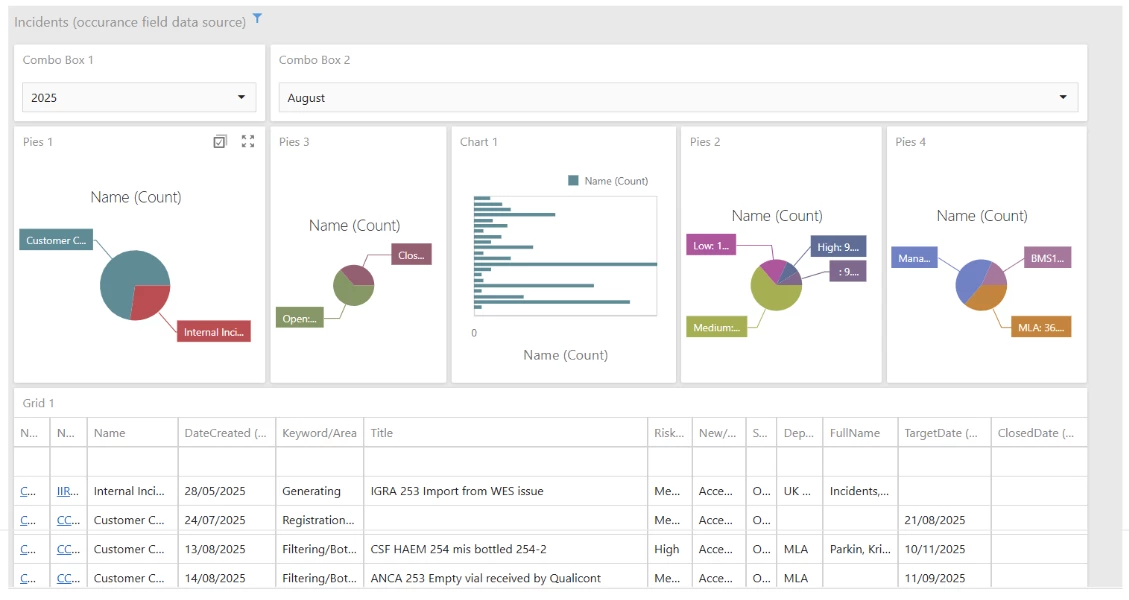This screenshot has height=600, width=1129.
Task: Click the orange MLA label in Pies 4
Action: (x=1042, y=326)
